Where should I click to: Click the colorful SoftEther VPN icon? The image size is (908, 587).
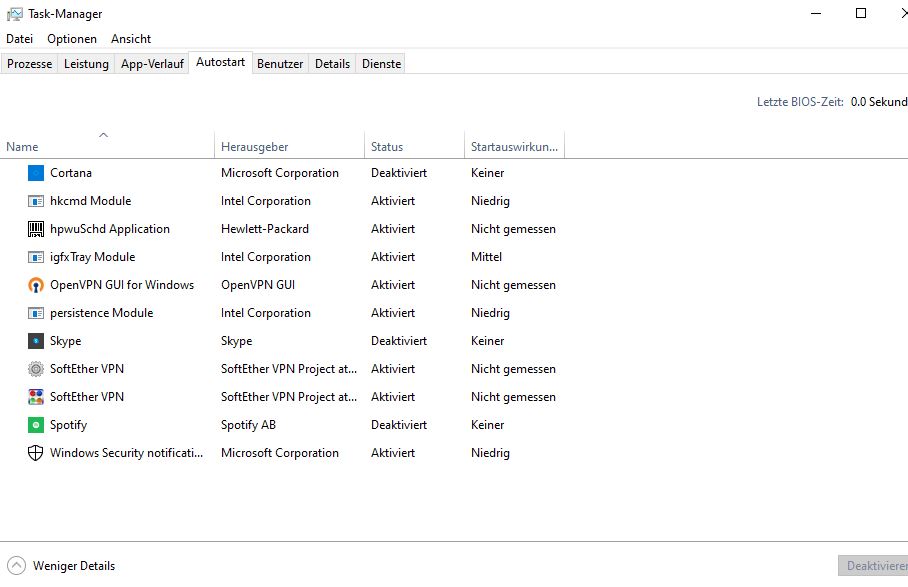coord(36,397)
